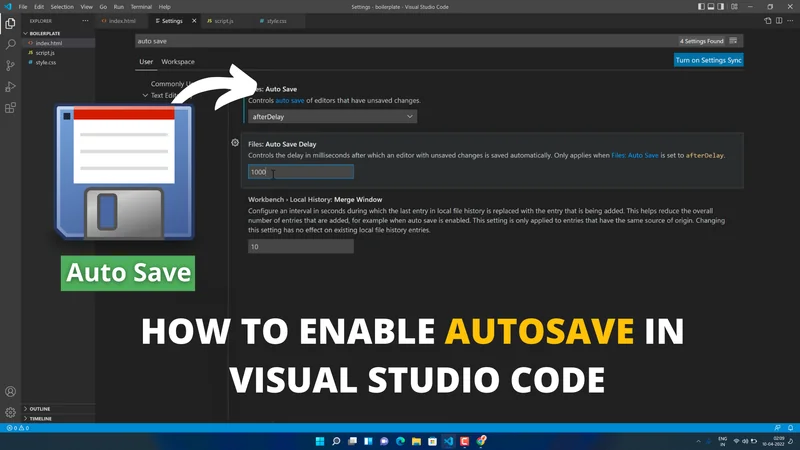This screenshot has height=450, width=800.
Task: Expand the Outline section
Action: click(x=40, y=409)
